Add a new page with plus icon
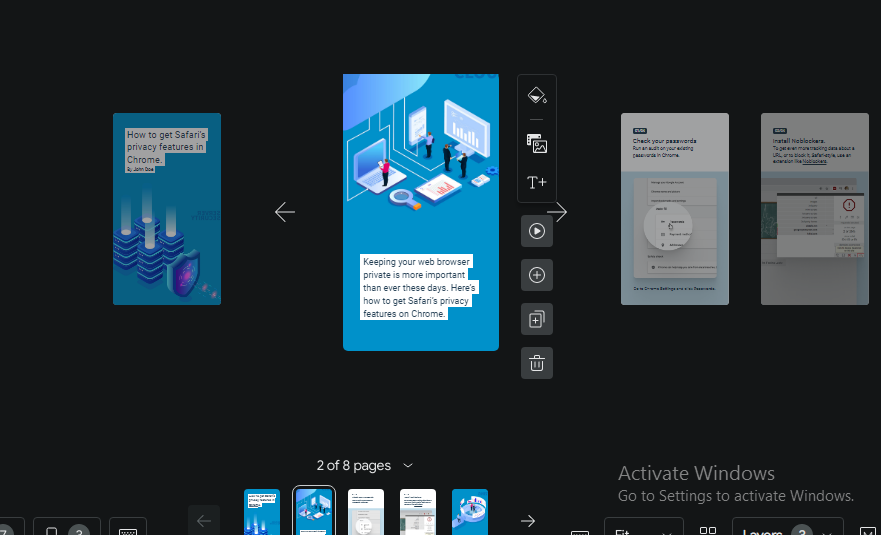Image resolution: width=881 pixels, height=535 pixels. [x=537, y=275]
